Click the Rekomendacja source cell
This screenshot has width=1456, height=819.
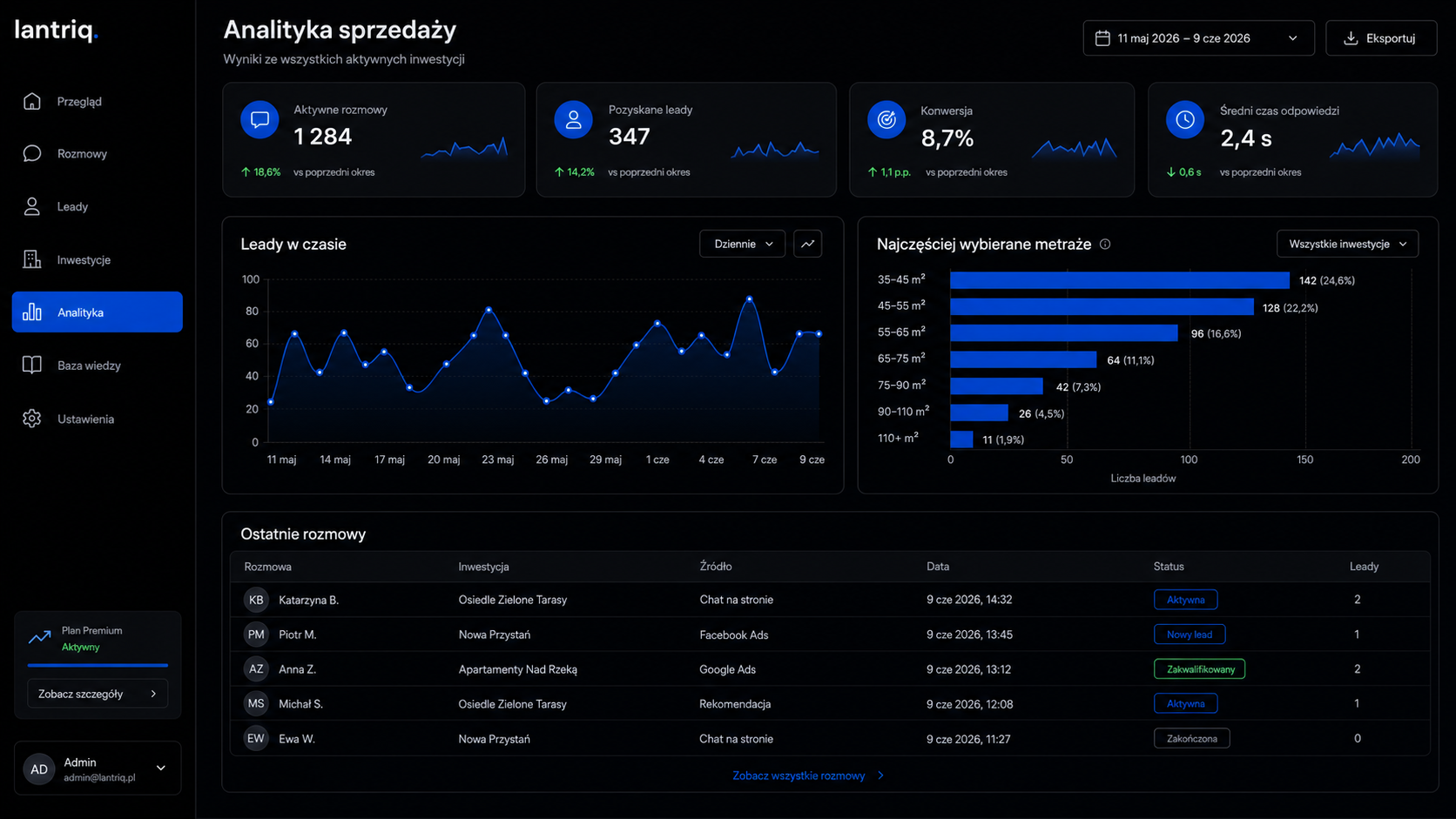tap(735, 703)
